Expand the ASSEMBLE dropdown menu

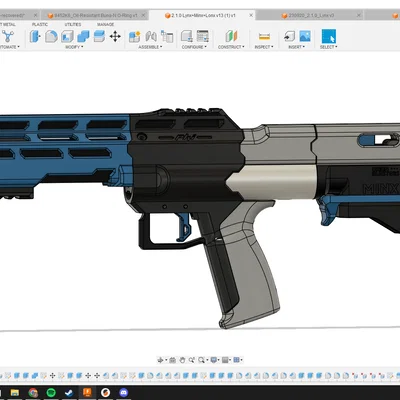point(150,47)
